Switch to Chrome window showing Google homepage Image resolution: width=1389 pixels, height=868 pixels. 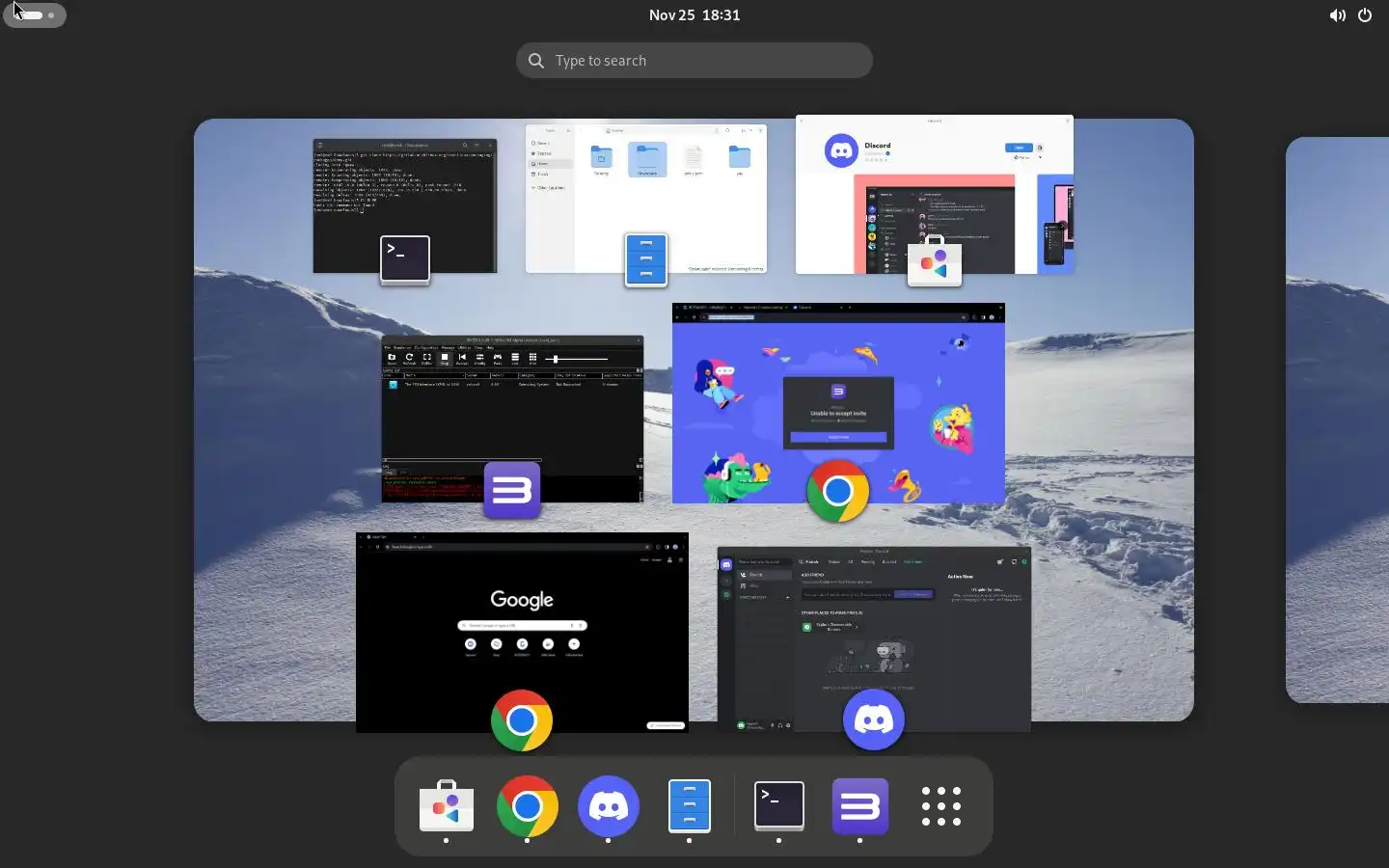[522, 633]
